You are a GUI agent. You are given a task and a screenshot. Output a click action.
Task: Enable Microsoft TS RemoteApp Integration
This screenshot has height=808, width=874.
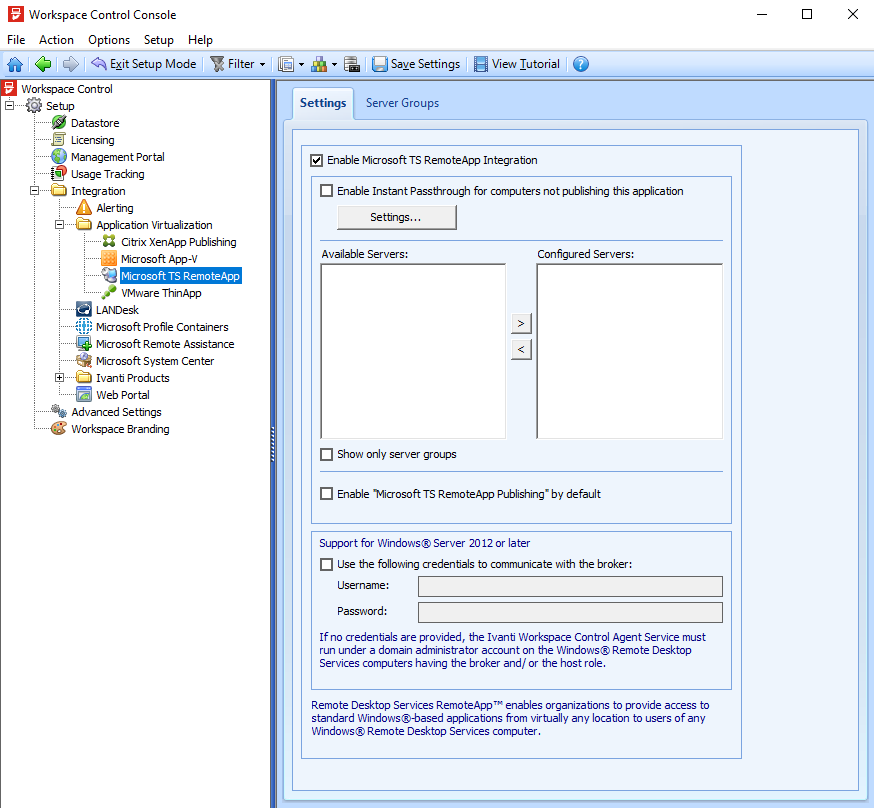(x=316, y=159)
